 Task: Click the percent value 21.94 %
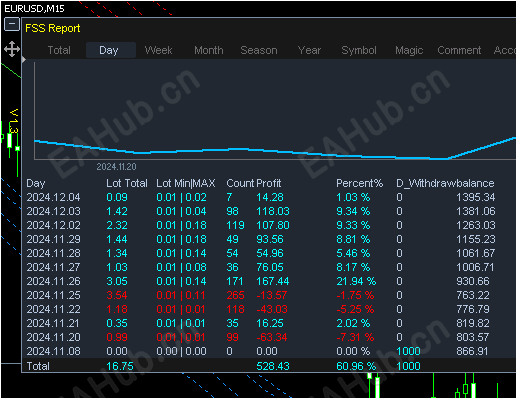(x=356, y=281)
